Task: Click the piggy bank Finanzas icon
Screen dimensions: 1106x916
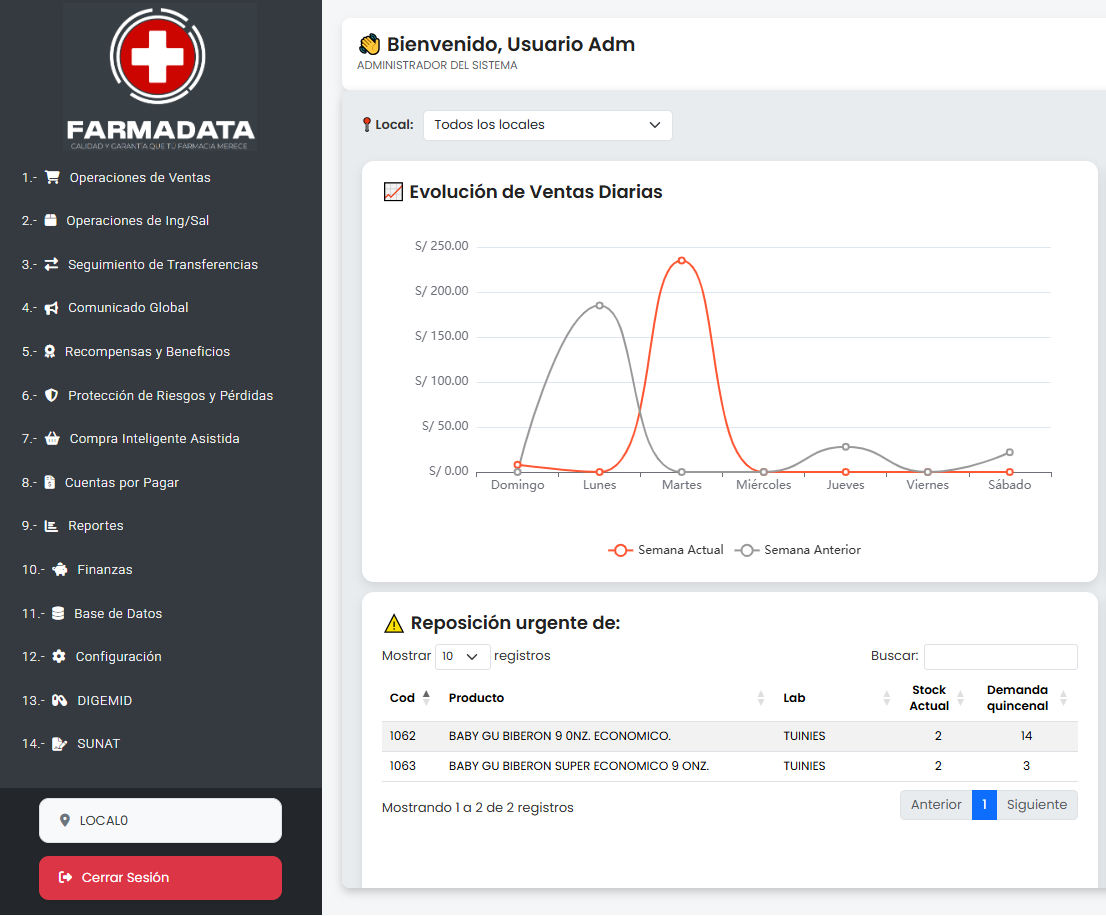Action: point(60,570)
